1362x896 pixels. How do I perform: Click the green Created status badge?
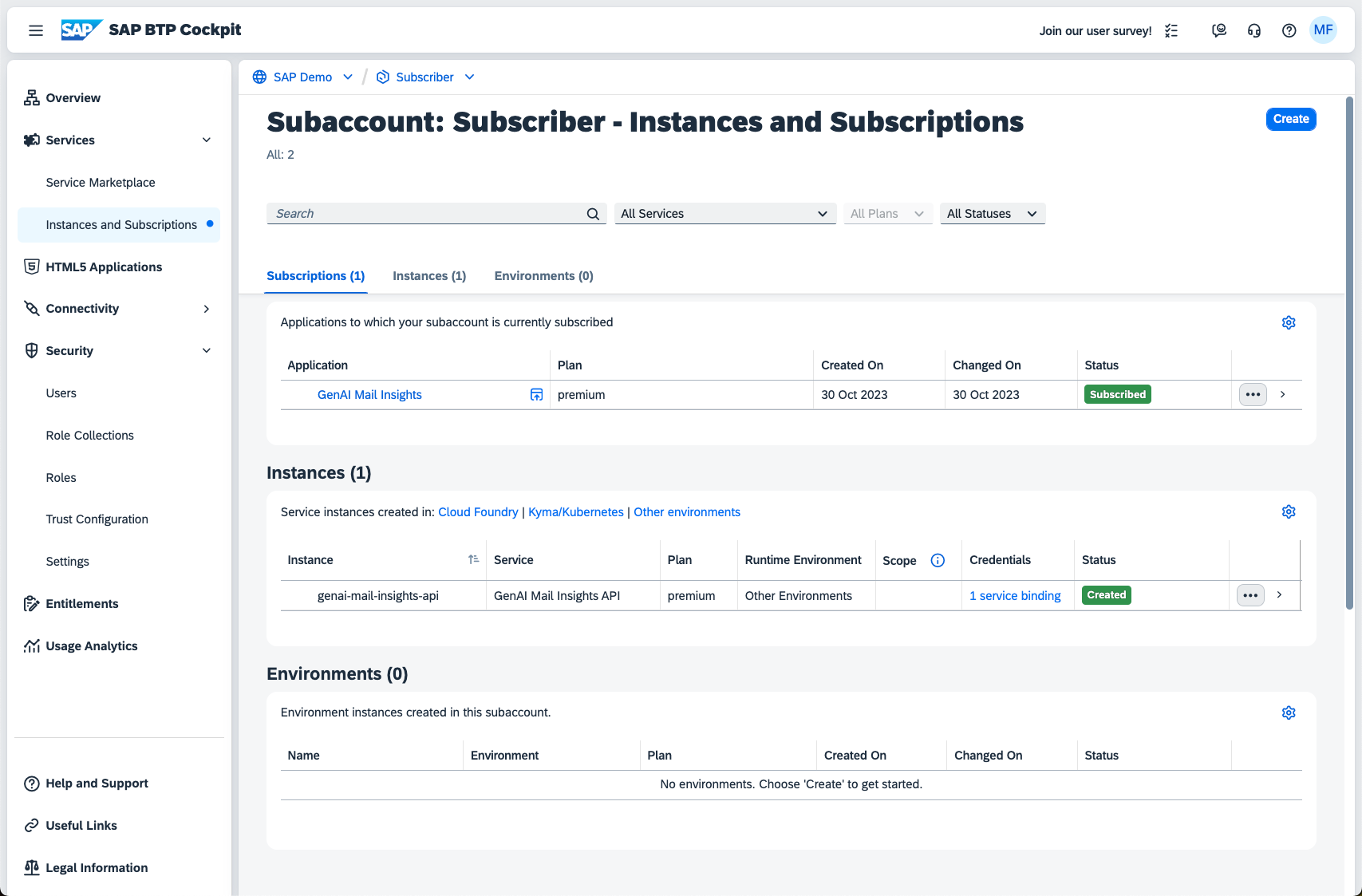click(x=1106, y=595)
